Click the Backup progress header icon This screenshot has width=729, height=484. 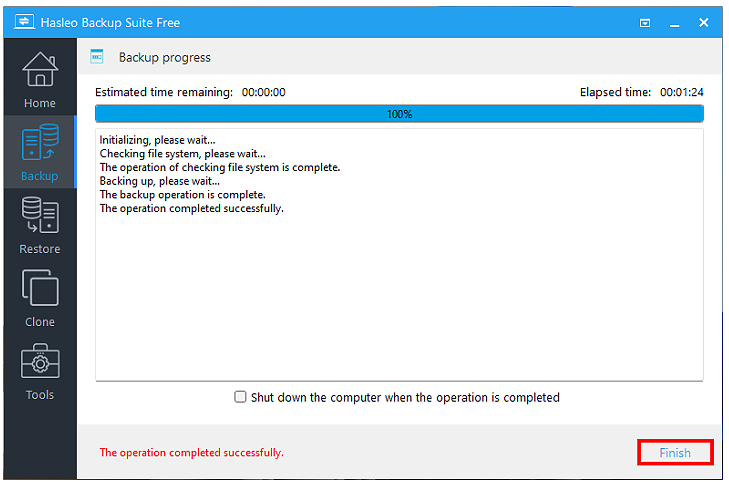pos(97,57)
